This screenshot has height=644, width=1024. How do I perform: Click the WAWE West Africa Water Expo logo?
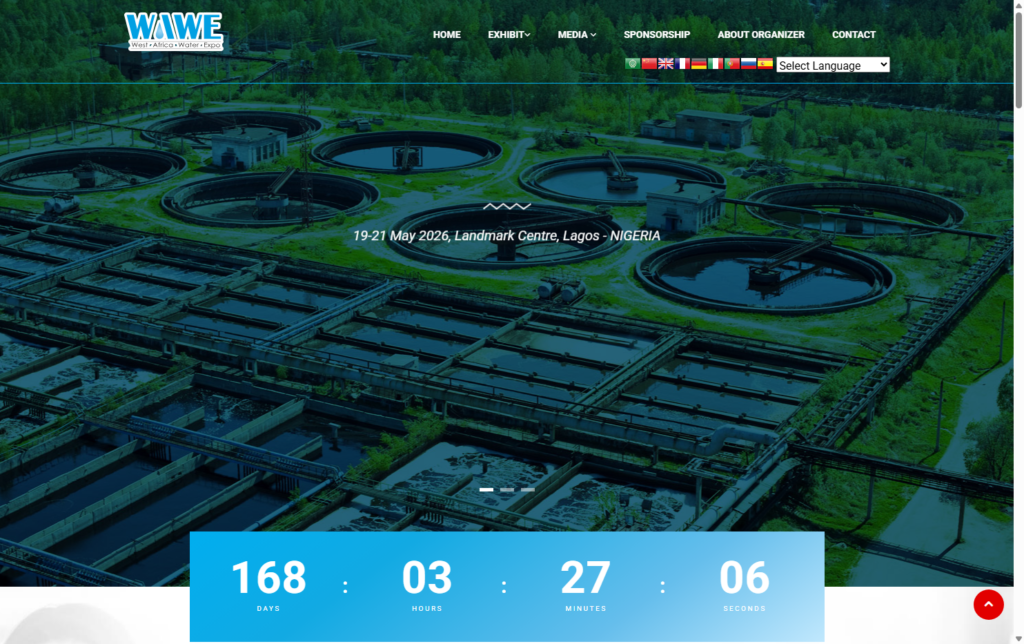pos(174,32)
